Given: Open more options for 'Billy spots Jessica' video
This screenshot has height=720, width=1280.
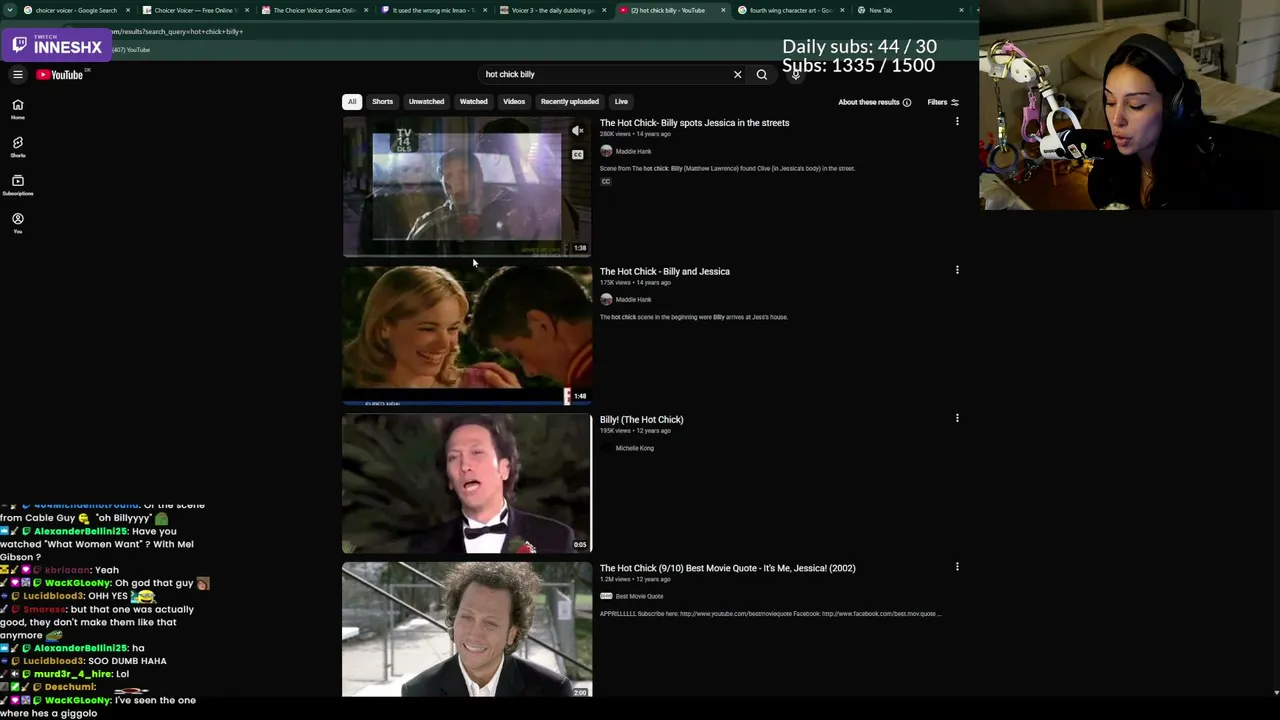Looking at the screenshot, I should click(957, 122).
